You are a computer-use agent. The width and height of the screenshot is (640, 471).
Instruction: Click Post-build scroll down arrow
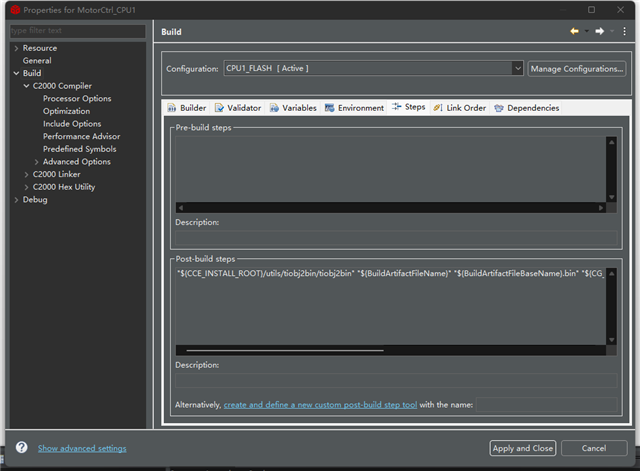(x=611, y=340)
